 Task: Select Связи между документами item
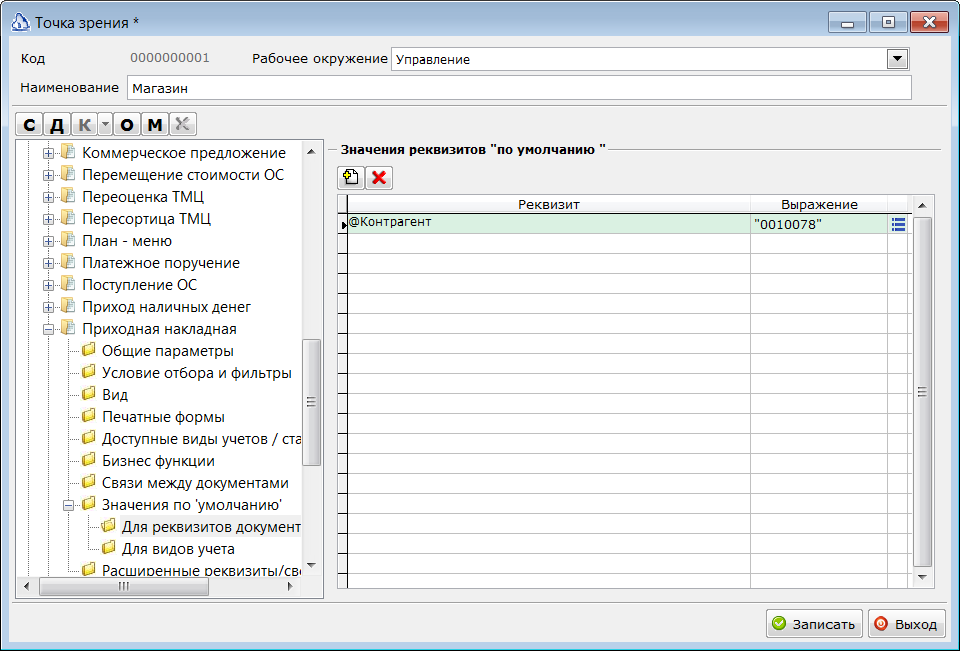[x=195, y=483]
